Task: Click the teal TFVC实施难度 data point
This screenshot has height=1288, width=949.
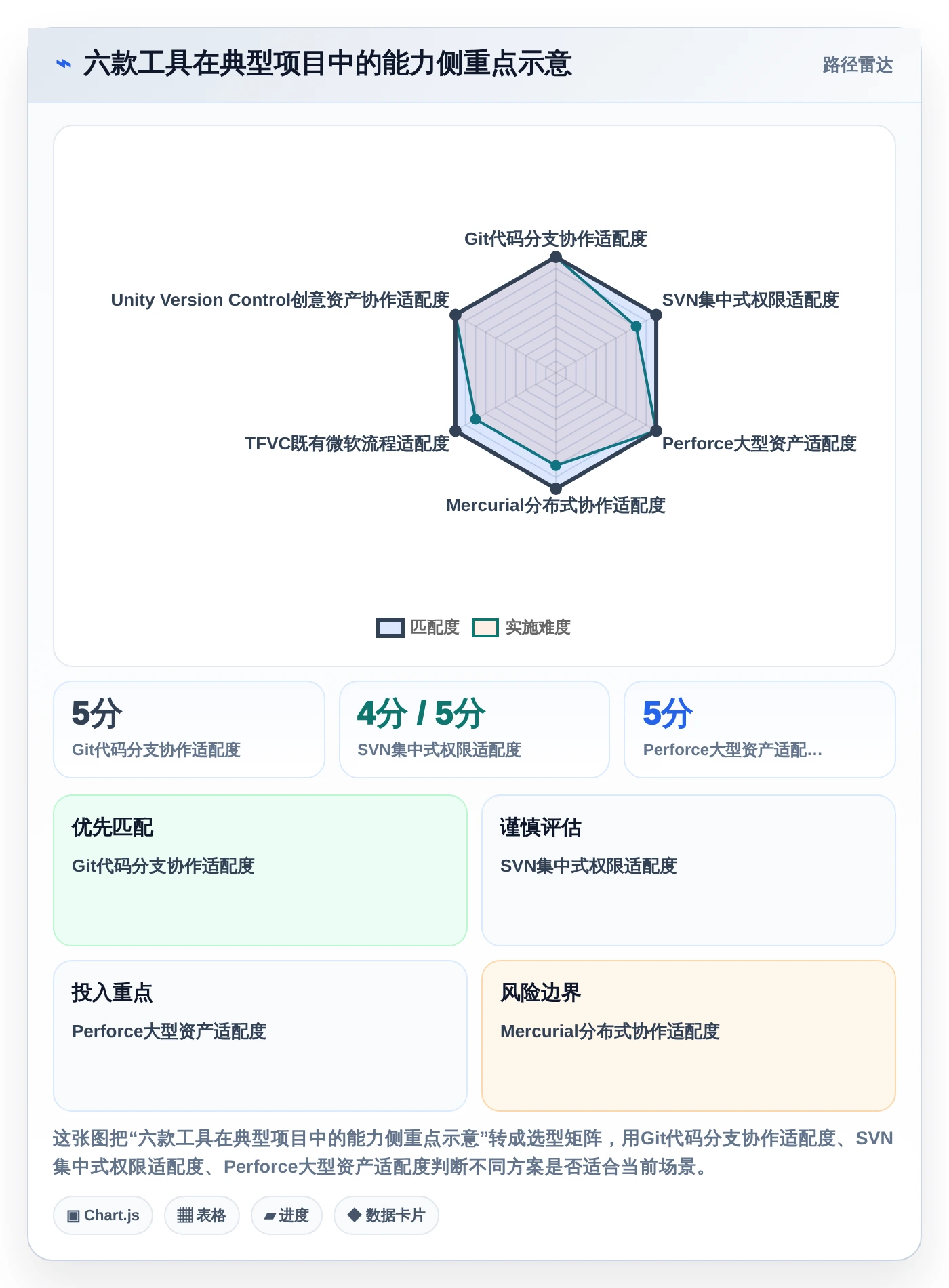Action: point(476,419)
